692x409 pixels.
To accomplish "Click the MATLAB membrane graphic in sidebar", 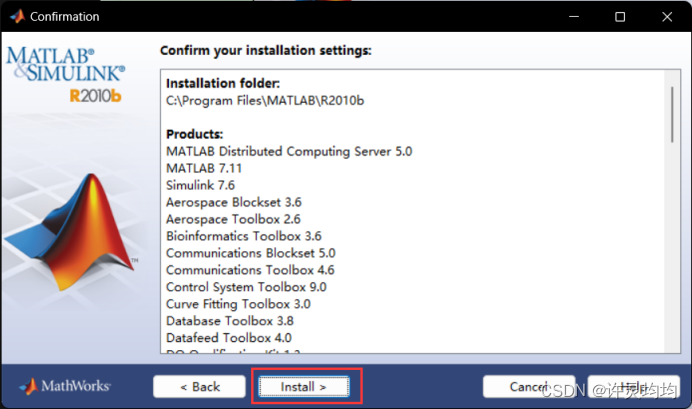I will click(x=71, y=232).
